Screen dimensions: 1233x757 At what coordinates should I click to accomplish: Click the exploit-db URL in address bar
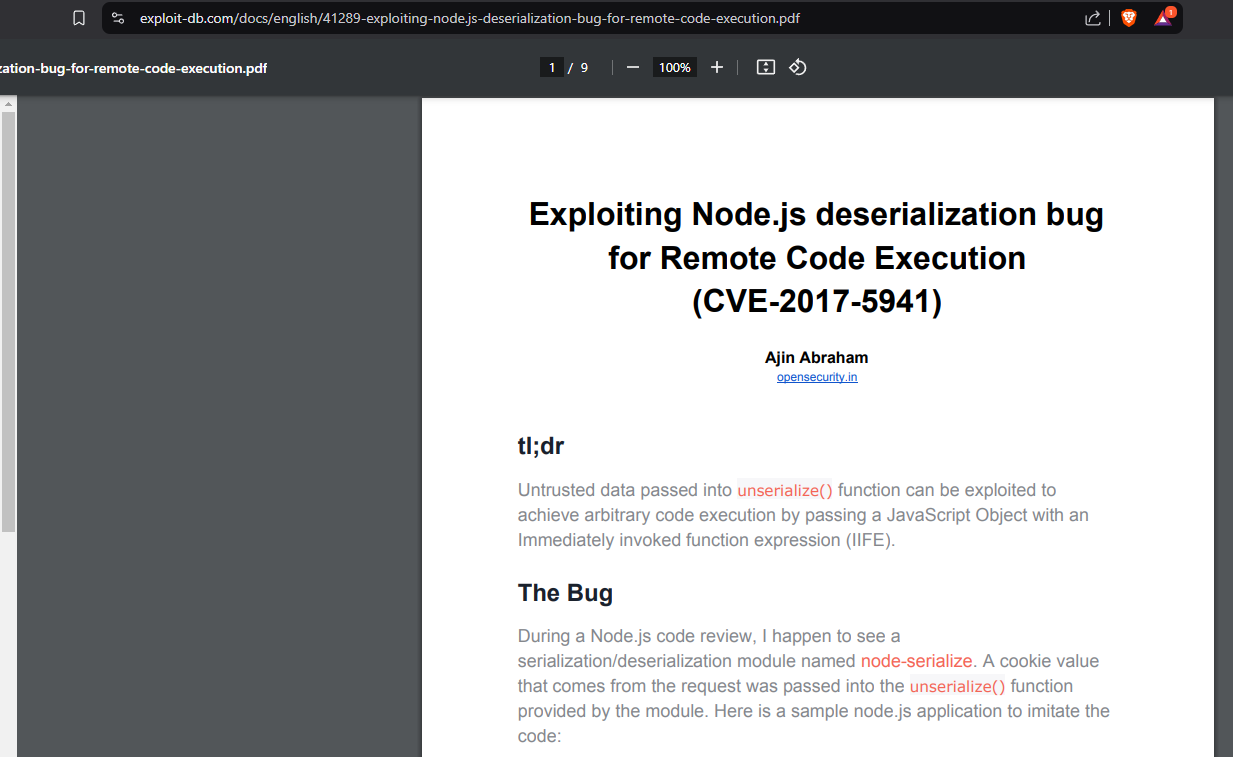coord(470,18)
